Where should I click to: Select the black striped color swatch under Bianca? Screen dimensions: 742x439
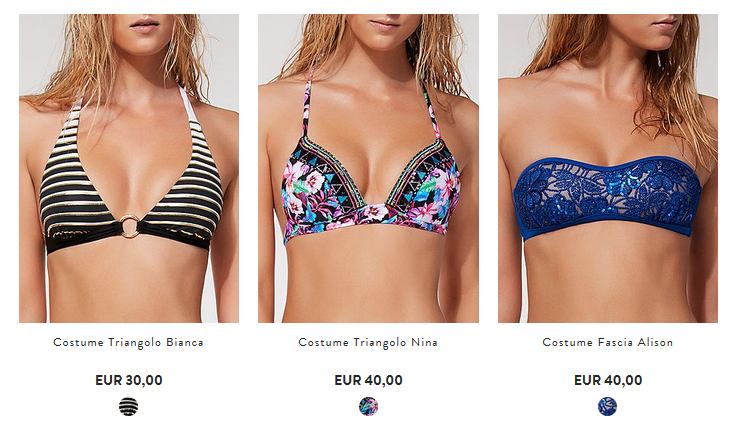(x=128, y=406)
